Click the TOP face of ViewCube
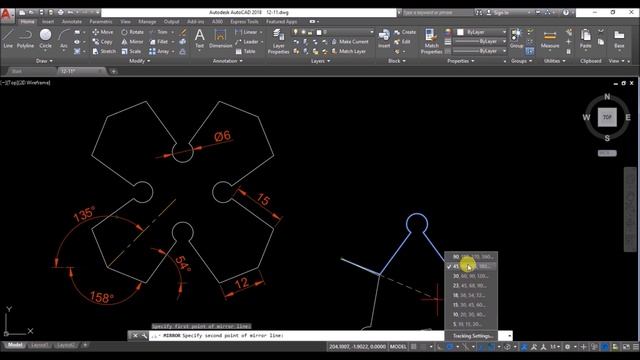This screenshot has width=640, height=360. pyautogui.click(x=607, y=117)
